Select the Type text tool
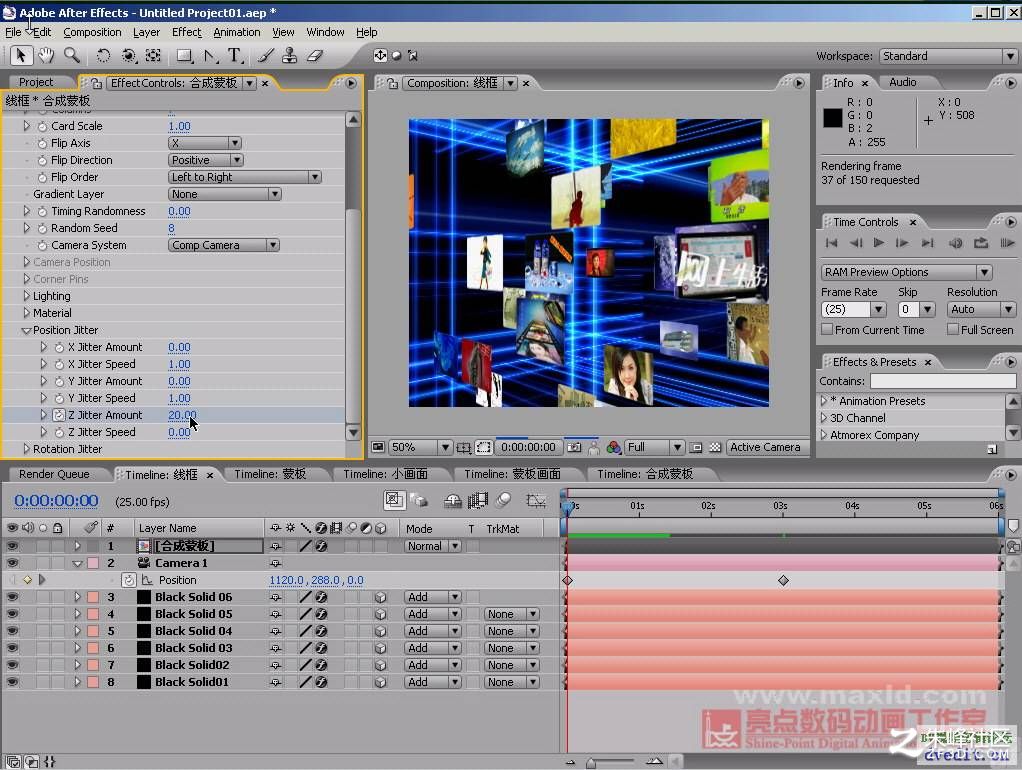Image resolution: width=1022 pixels, height=770 pixels. pos(235,56)
